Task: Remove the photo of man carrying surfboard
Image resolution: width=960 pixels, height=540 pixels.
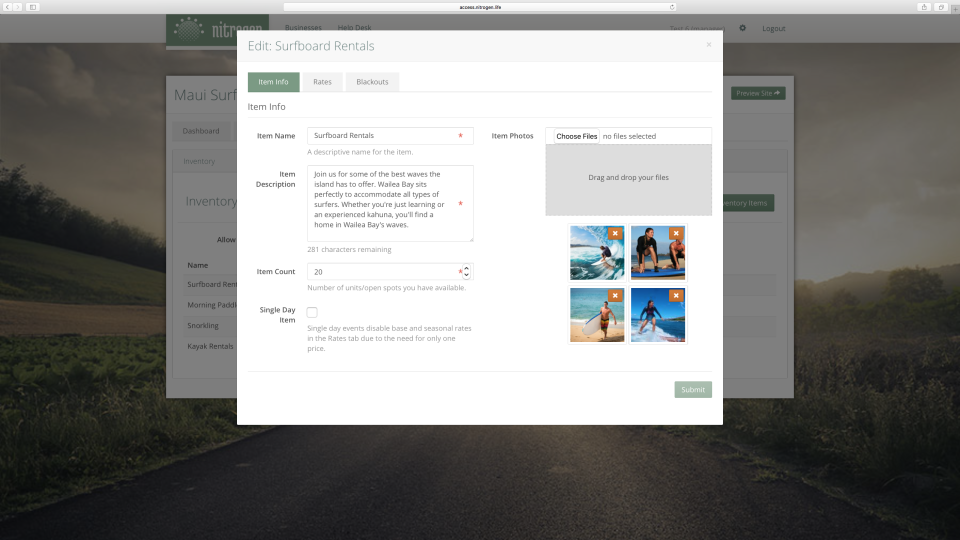Action: [615, 296]
